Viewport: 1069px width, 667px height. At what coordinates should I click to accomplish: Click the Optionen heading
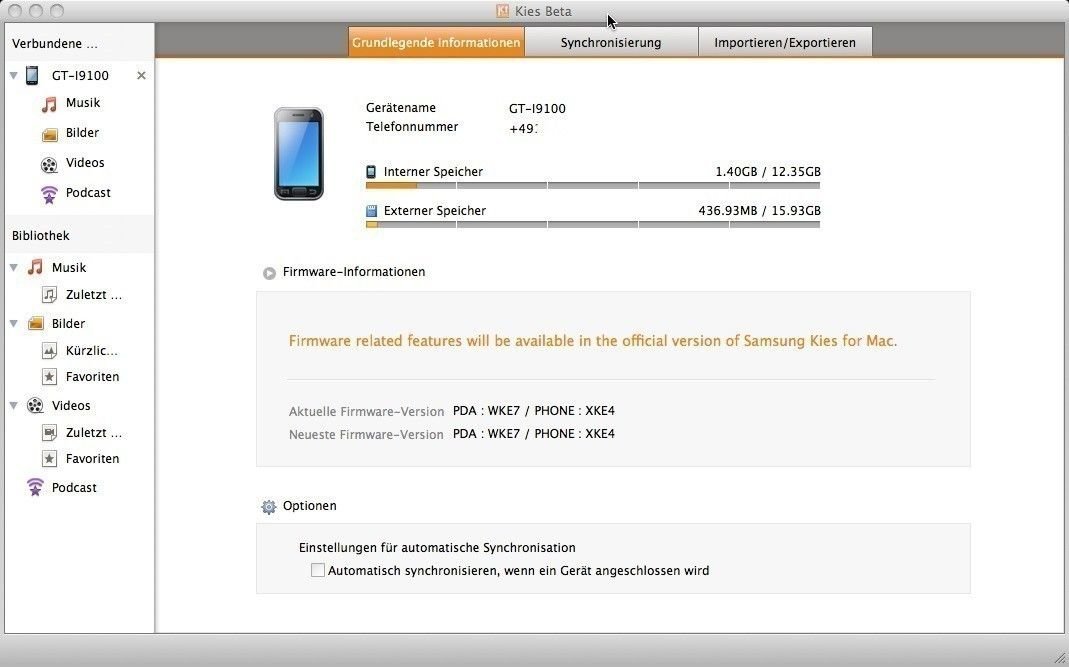tap(310, 505)
